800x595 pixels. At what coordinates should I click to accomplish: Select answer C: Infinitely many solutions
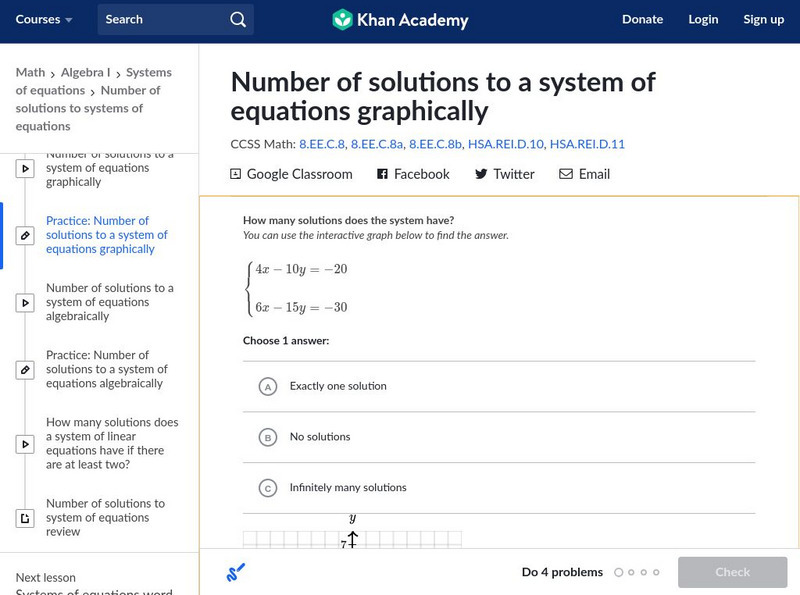tap(267, 488)
